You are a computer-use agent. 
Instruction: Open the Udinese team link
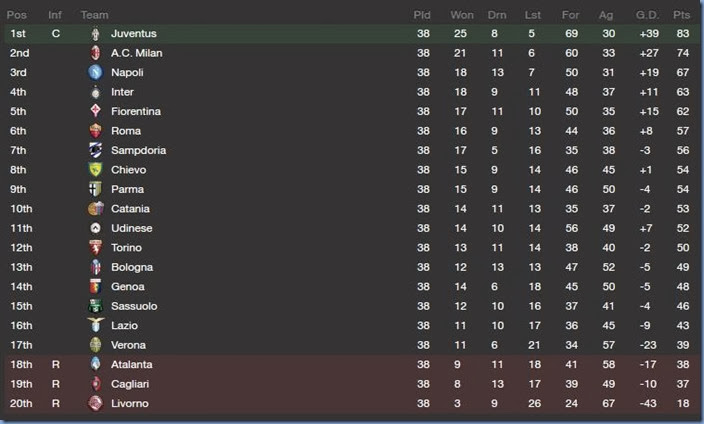pos(132,228)
